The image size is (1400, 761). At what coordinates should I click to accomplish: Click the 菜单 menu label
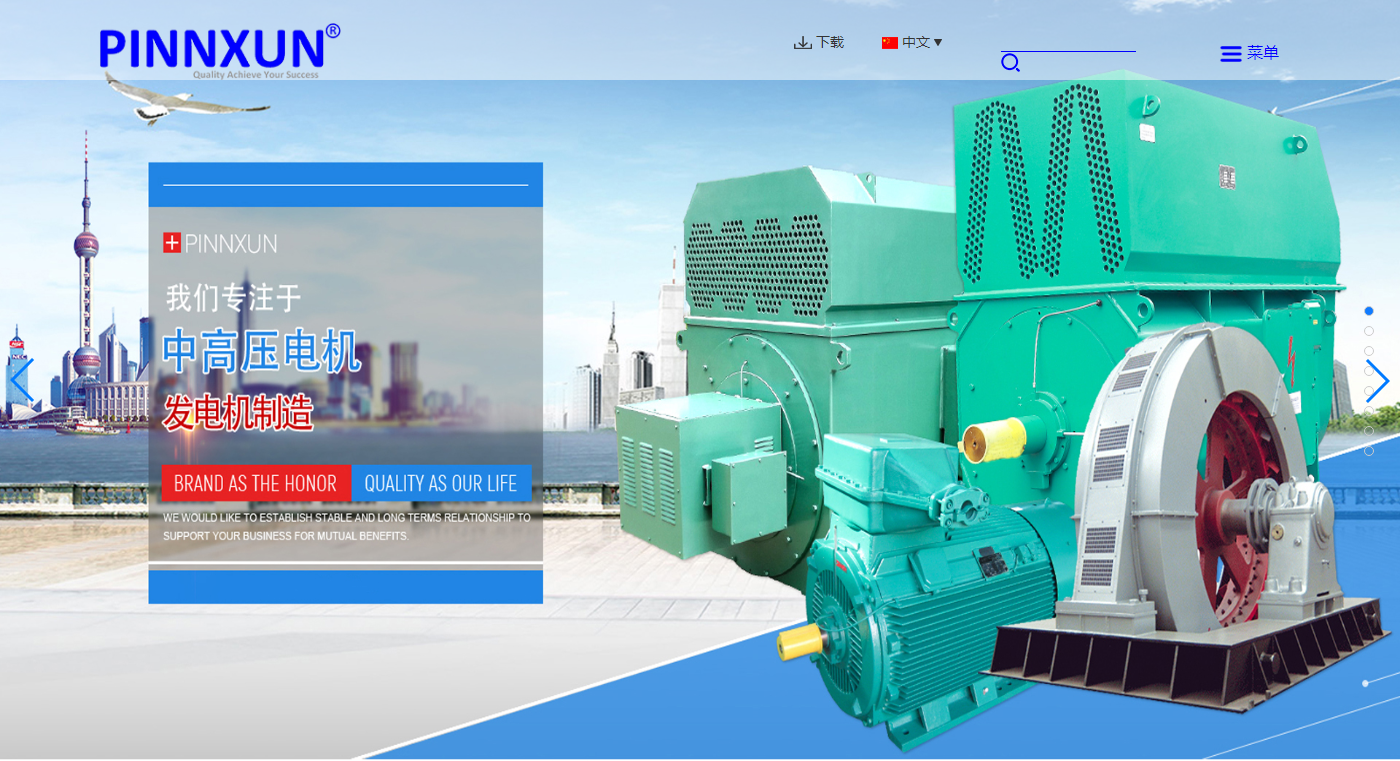pos(1263,53)
